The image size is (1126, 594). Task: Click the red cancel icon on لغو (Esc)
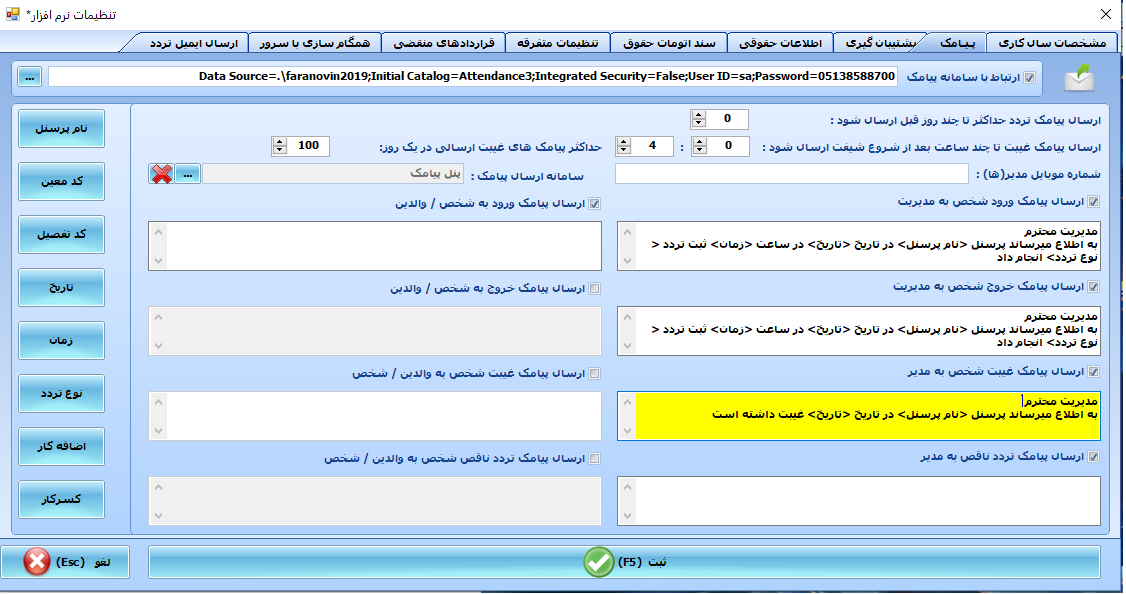(x=37, y=562)
